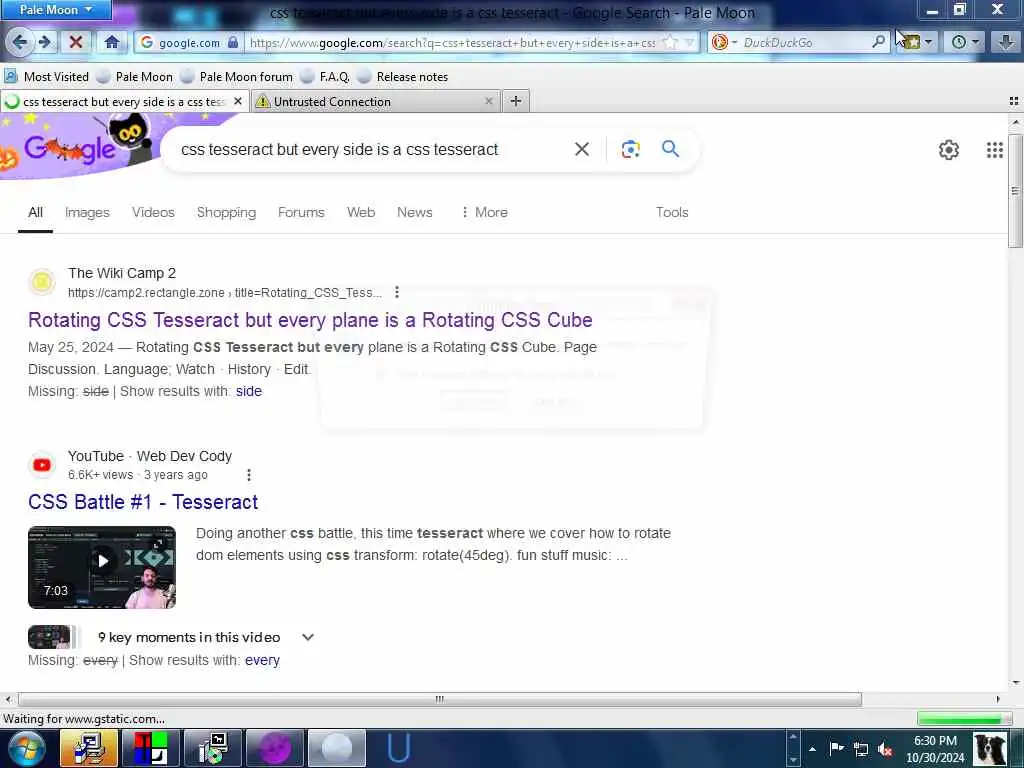Open Google quick settings gear
Viewport: 1024px width, 768px height.
949,150
